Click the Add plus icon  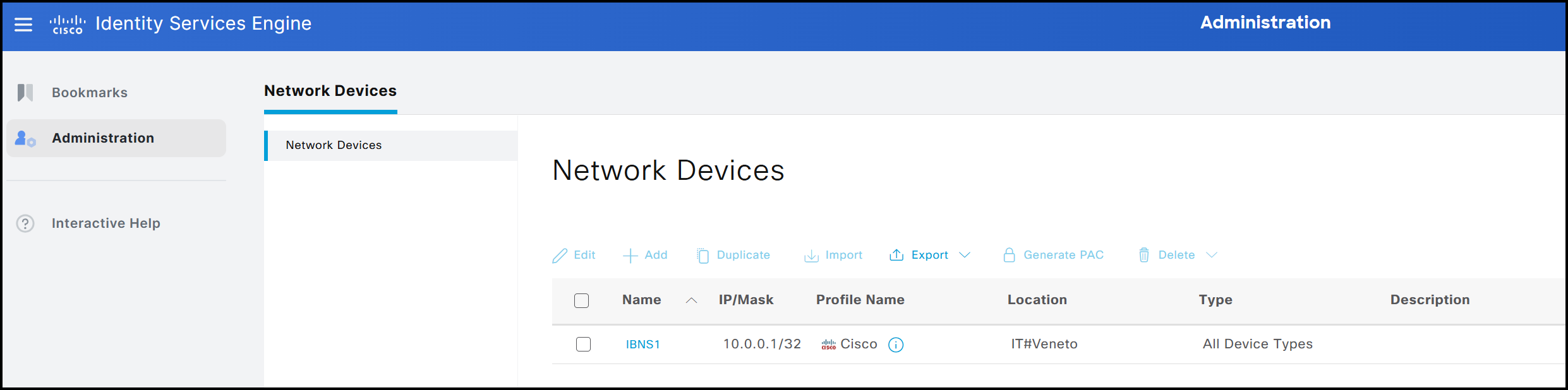pos(630,256)
